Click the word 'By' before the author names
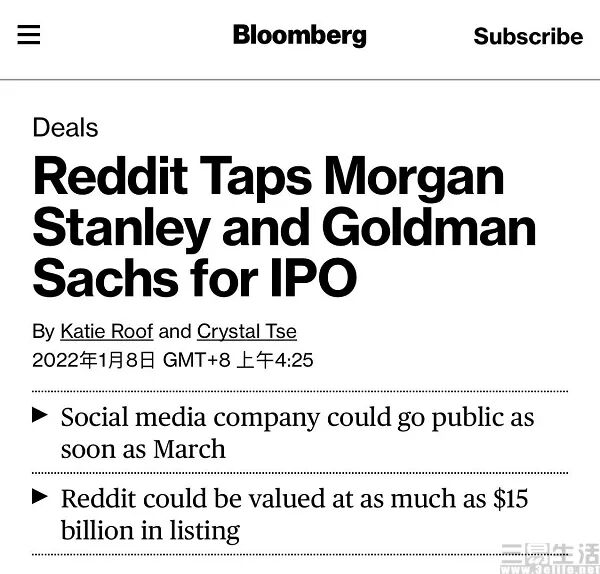The width and height of the screenshot is (600, 574). click(43, 332)
